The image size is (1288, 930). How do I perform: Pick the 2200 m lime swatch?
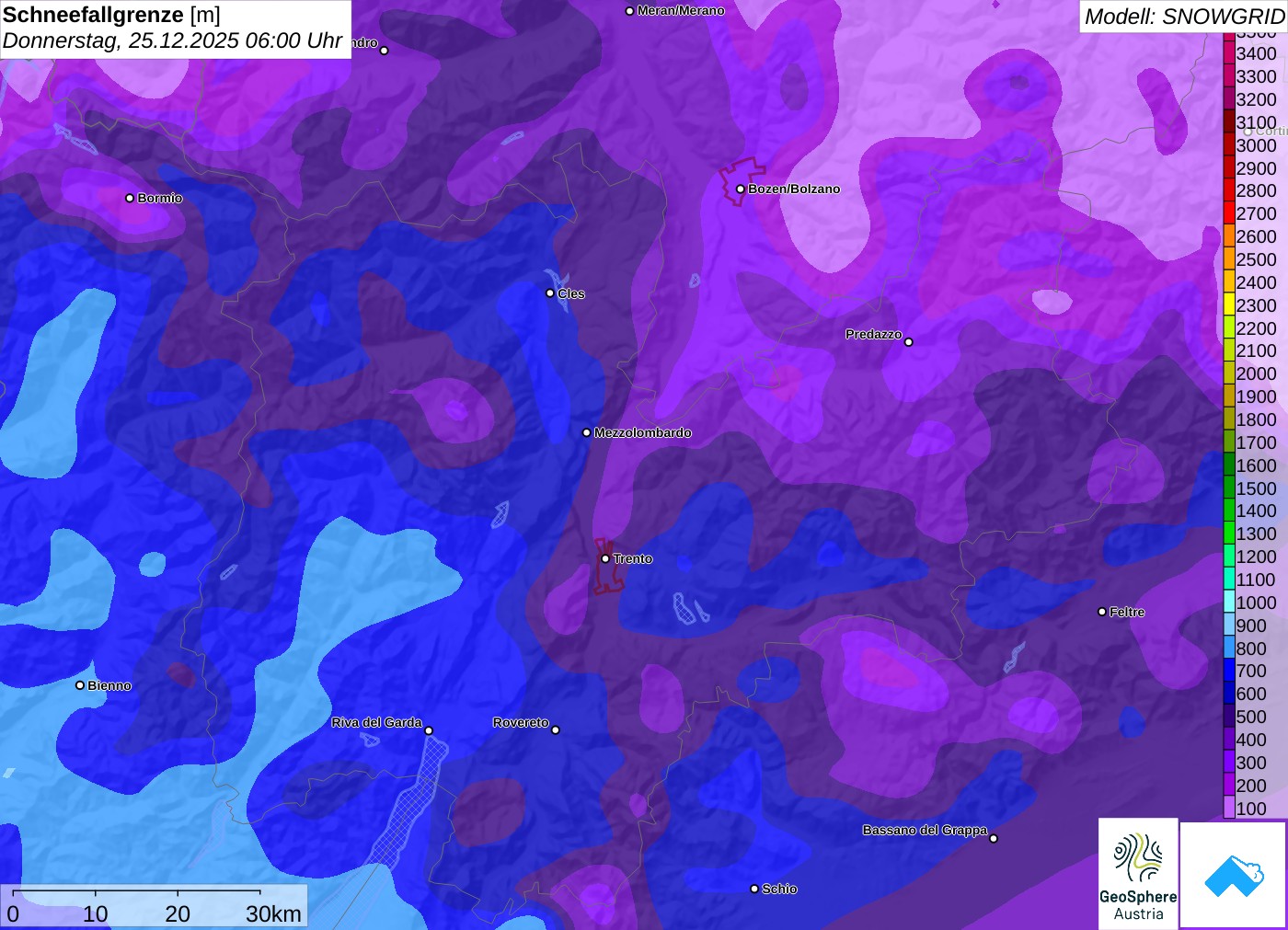coord(1228,328)
